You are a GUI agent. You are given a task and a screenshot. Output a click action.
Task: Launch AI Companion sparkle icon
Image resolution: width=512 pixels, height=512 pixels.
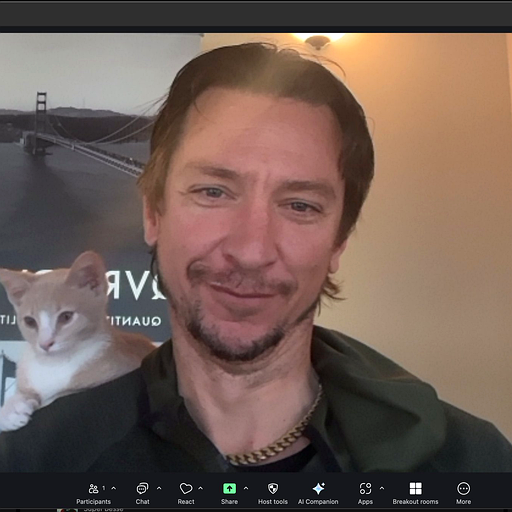tap(318, 494)
